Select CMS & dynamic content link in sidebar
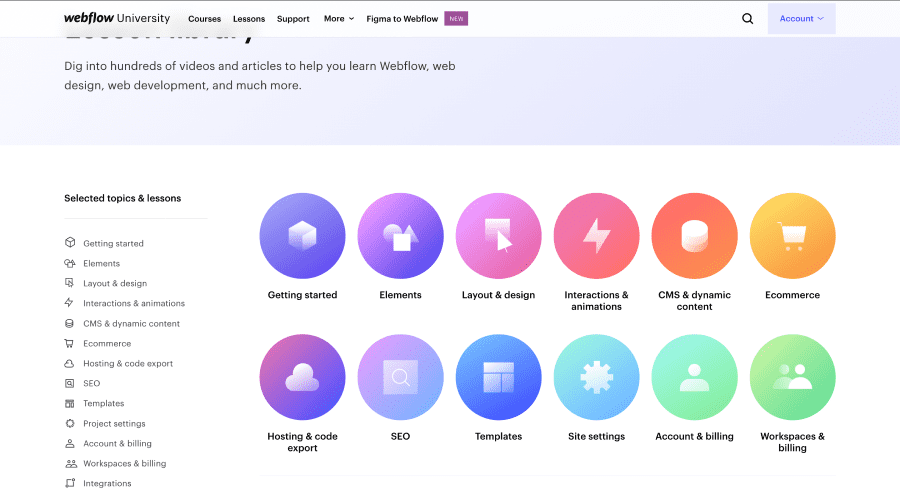The image size is (900, 499). [131, 324]
